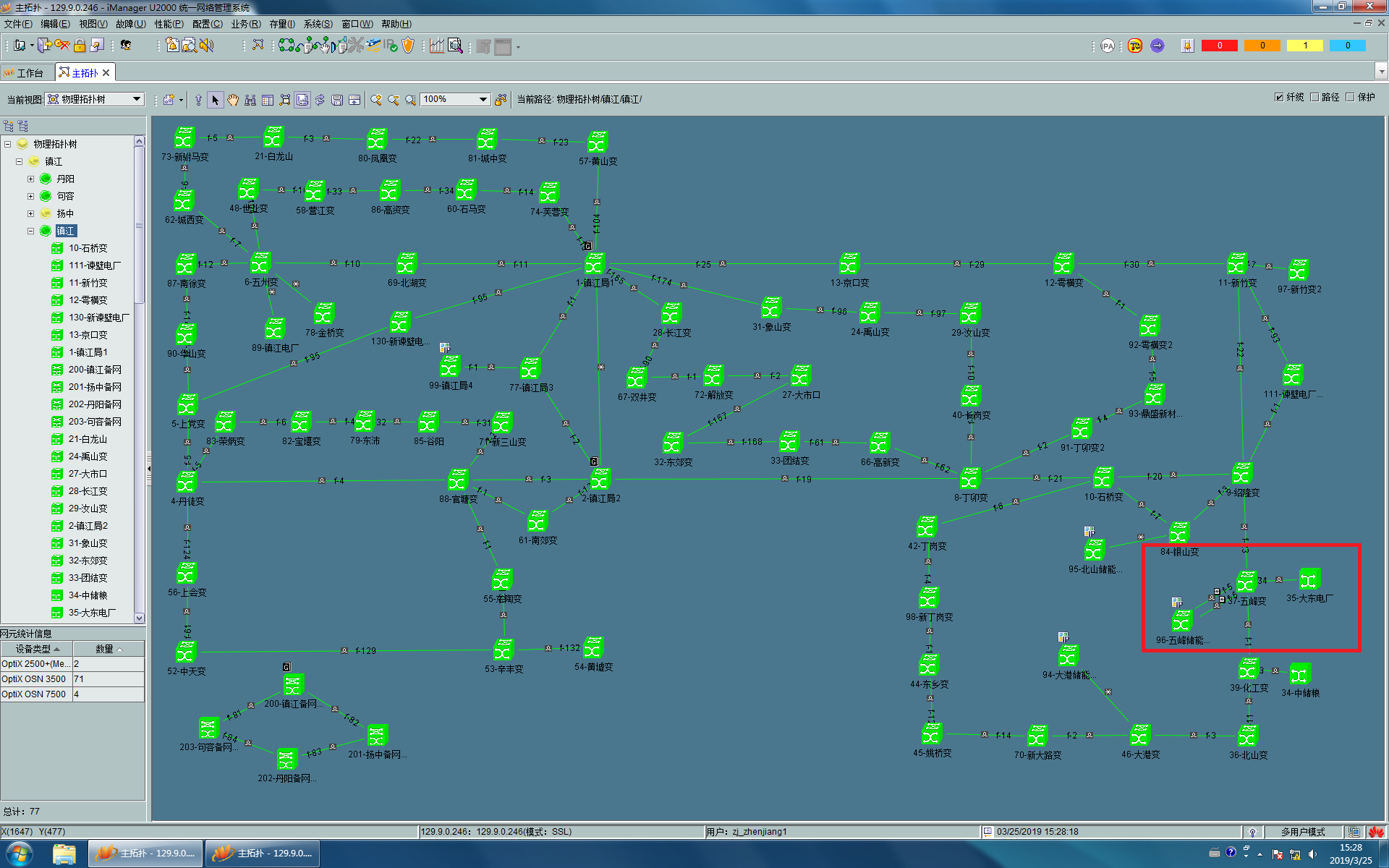This screenshot has width=1389, height=868.
Task: Collapse the root 物理拓扑树 tree node
Action: (7, 144)
